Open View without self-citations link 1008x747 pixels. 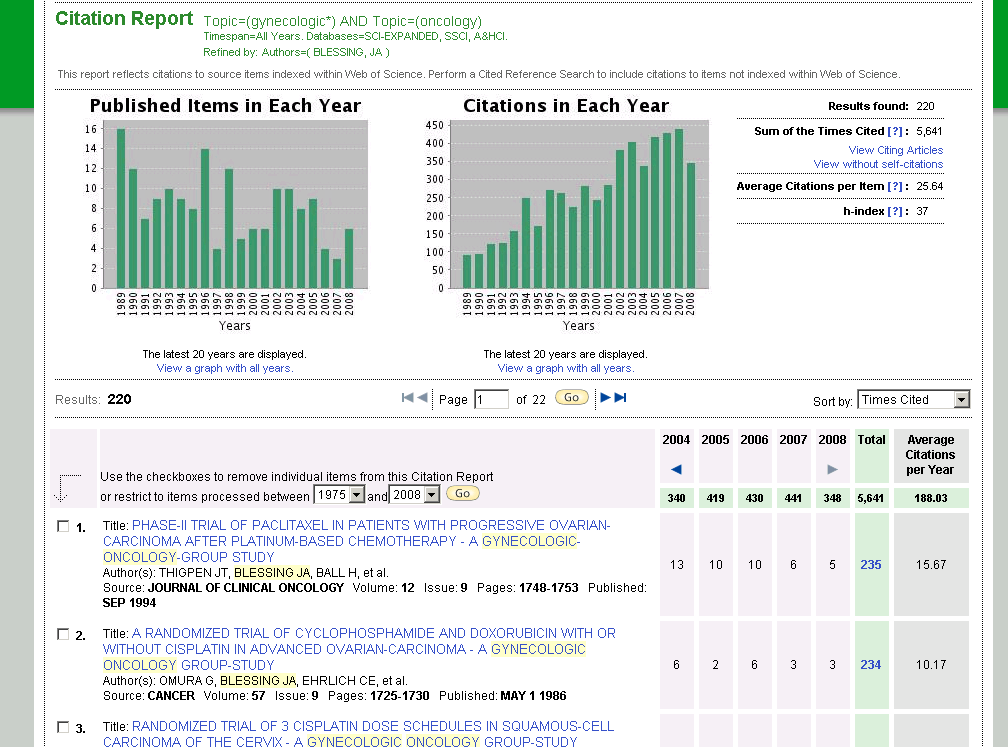878,164
